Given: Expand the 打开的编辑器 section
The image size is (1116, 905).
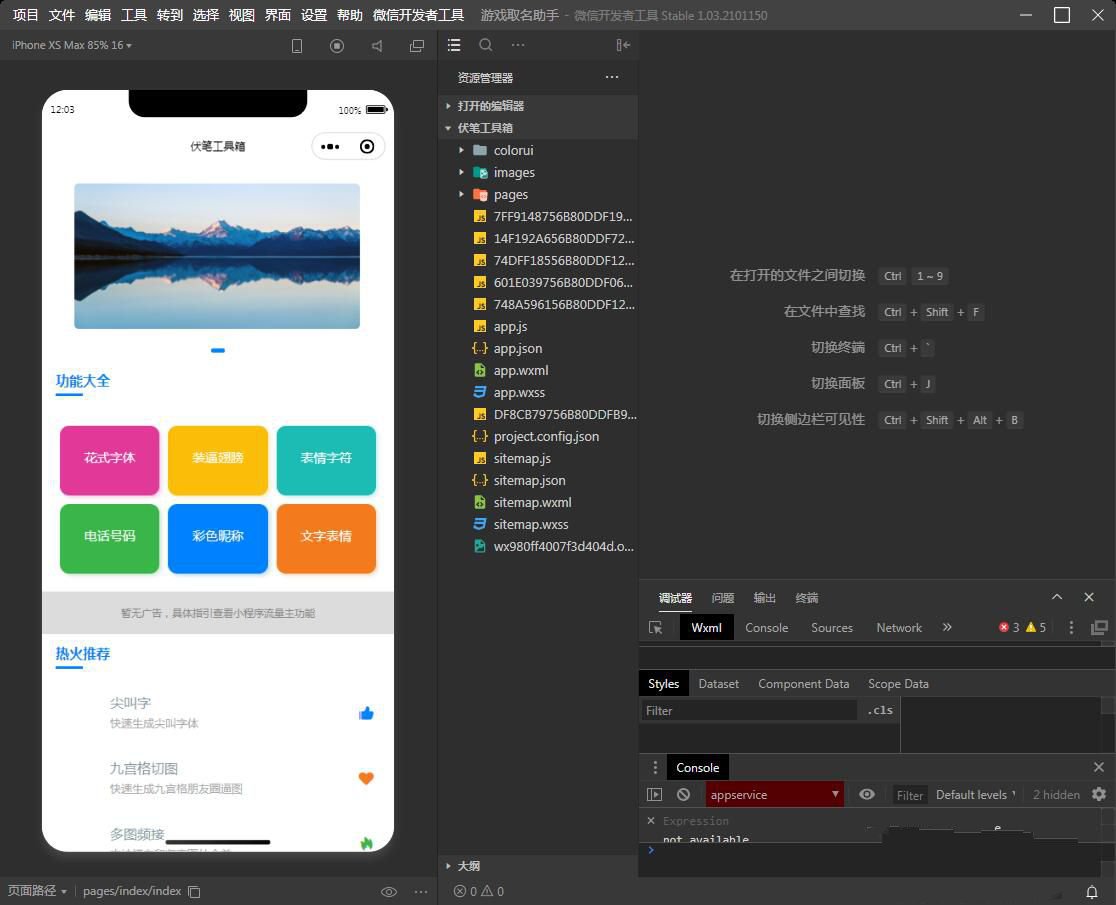Looking at the screenshot, I should point(538,106).
